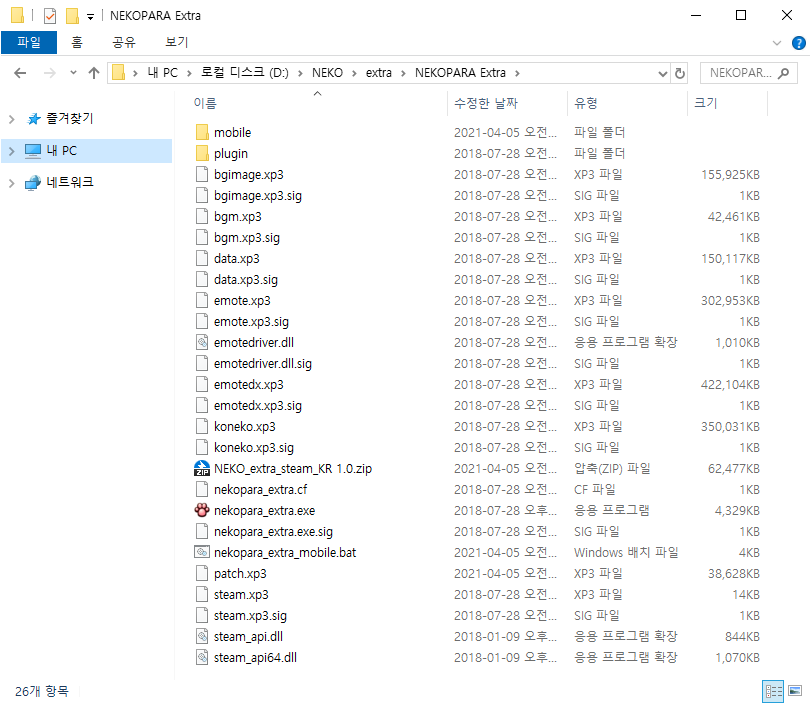Select file steam.xp3

pyautogui.click(x=241, y=595)
